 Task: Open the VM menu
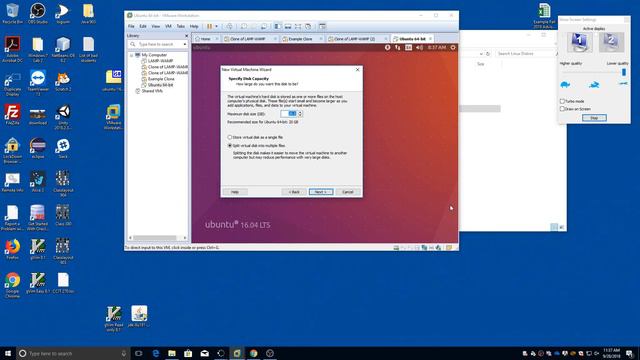(x=168, y=27)
